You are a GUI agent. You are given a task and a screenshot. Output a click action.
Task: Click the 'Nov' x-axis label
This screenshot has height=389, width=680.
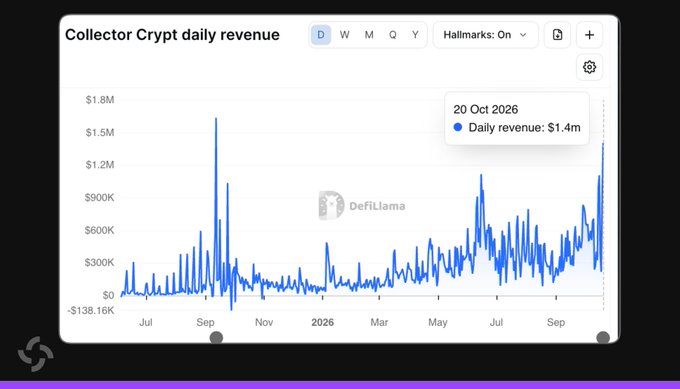click(264, 322)
